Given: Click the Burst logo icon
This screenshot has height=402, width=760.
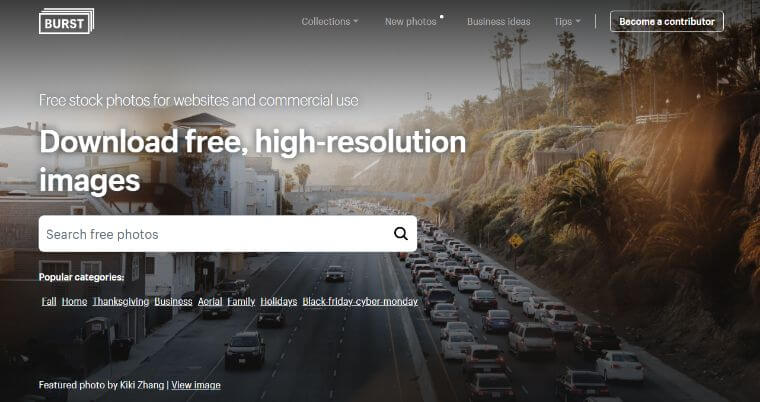Looking at the screenshot, I should click(66, 21).
